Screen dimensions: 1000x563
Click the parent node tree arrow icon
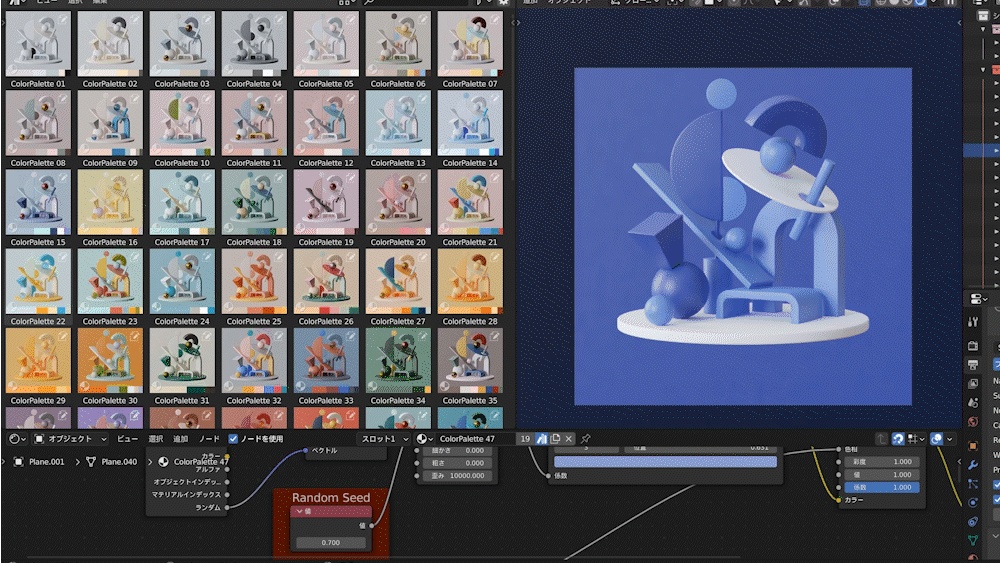coord(881,439)
